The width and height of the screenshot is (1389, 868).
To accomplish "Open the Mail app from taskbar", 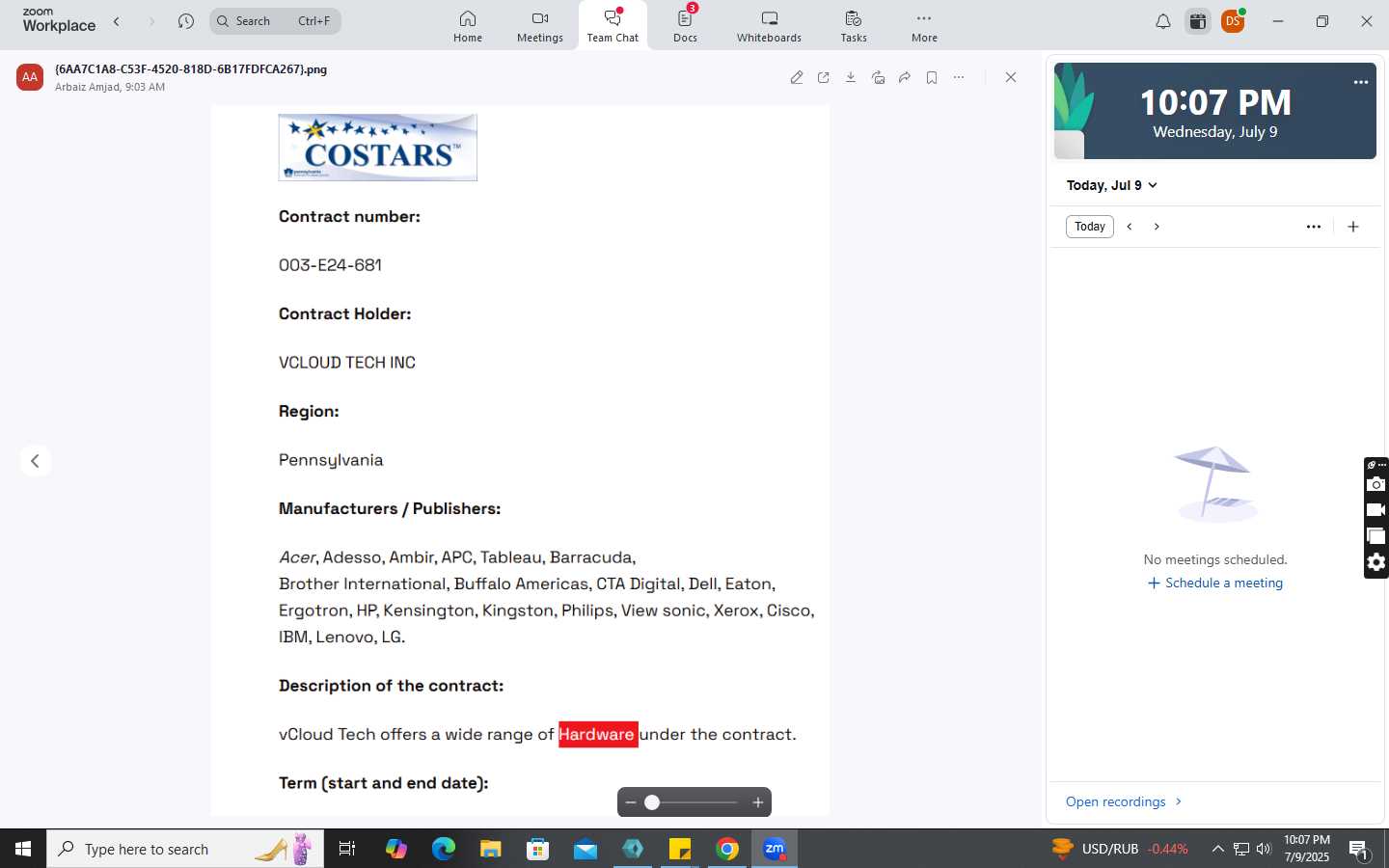I will (586, 849).
